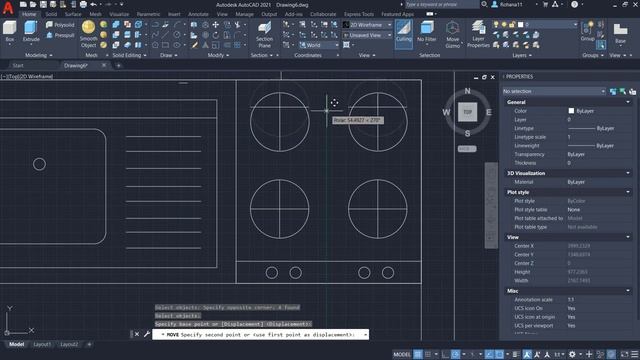Toggle lineweight display in status bar
This screenshot has height=360, width=640.
click(x=516, y=354)
